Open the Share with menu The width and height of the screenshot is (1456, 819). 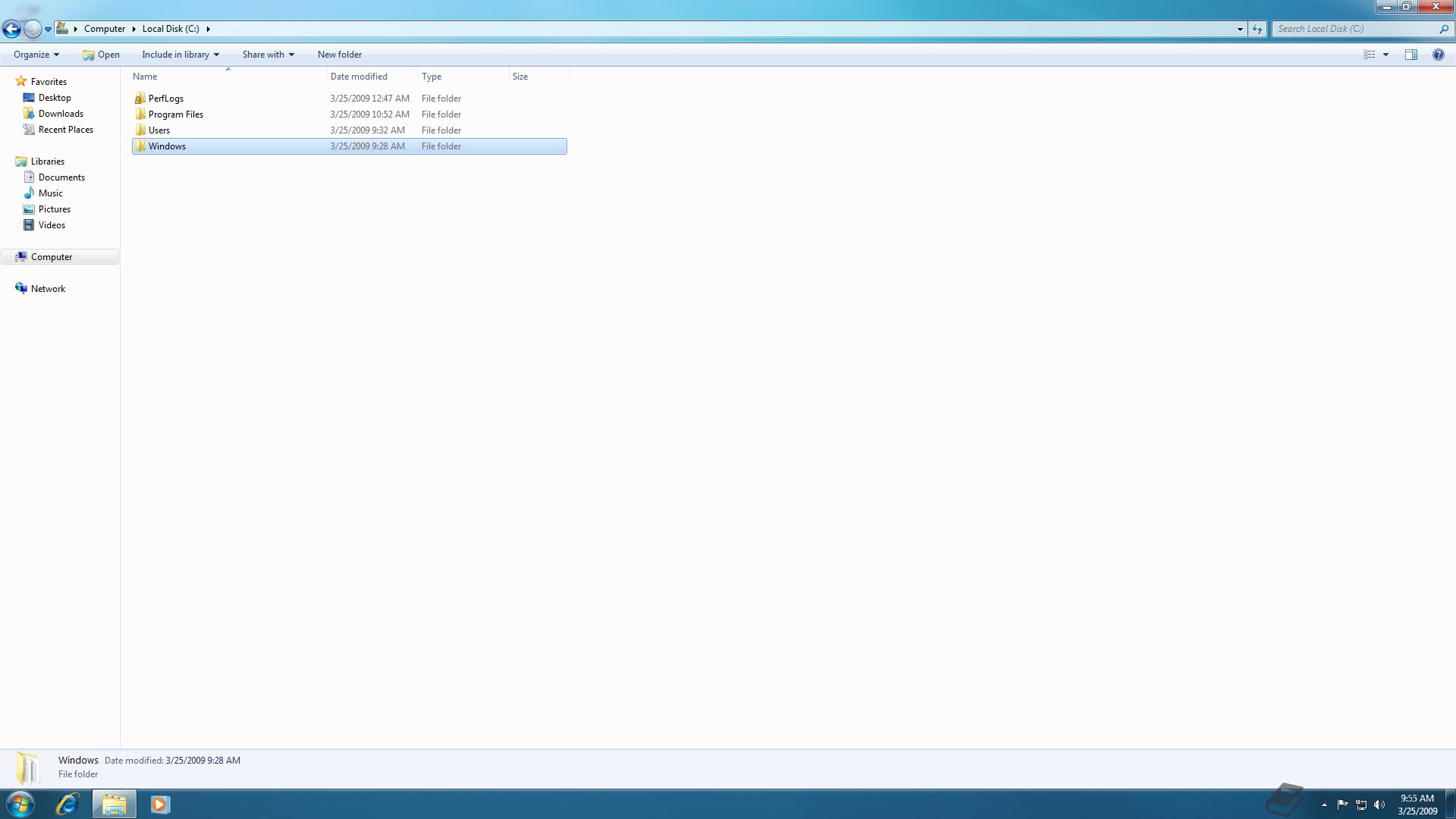(268, 55)
